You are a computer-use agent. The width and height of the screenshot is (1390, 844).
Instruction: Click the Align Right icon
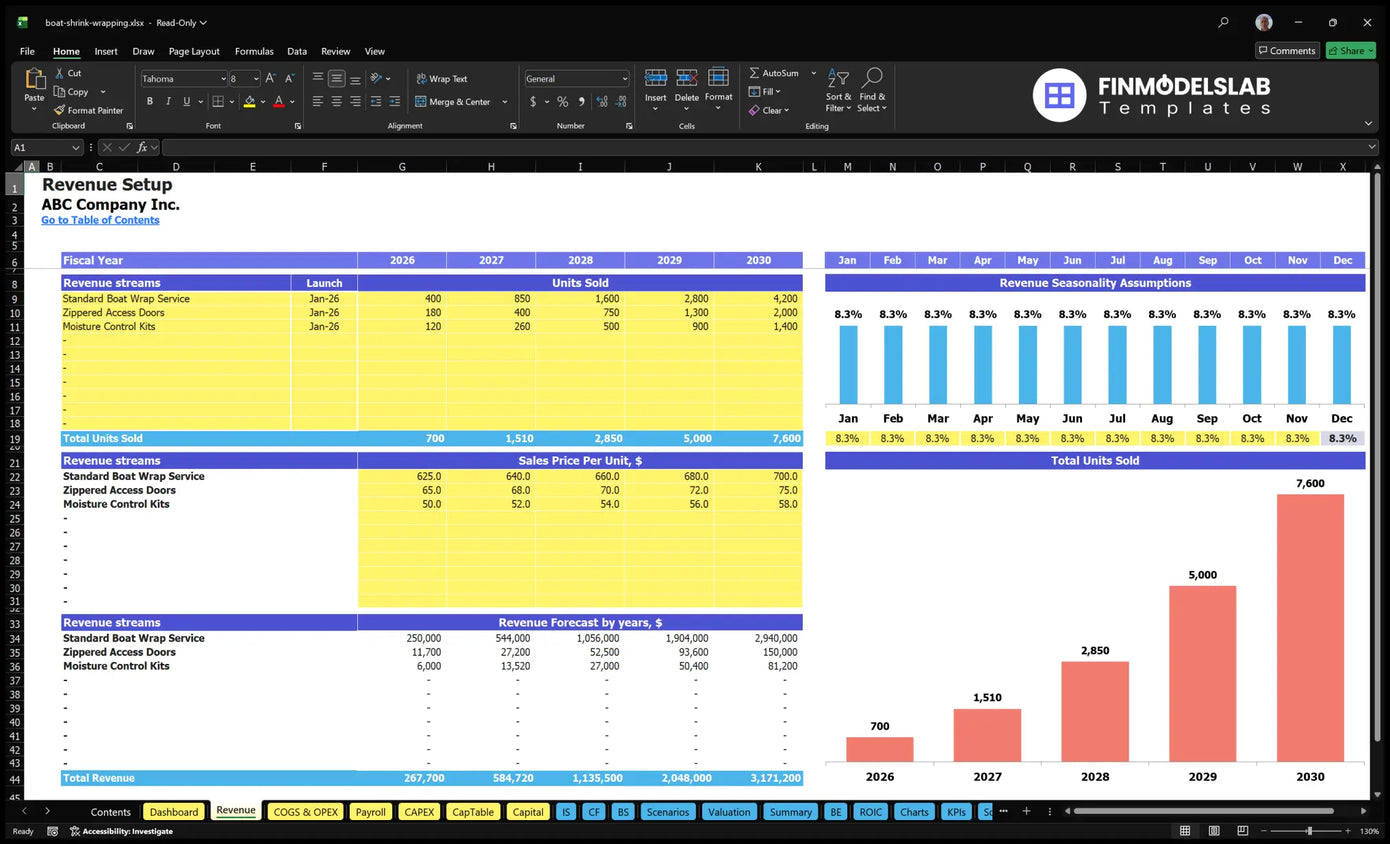[x=356, y=101]
